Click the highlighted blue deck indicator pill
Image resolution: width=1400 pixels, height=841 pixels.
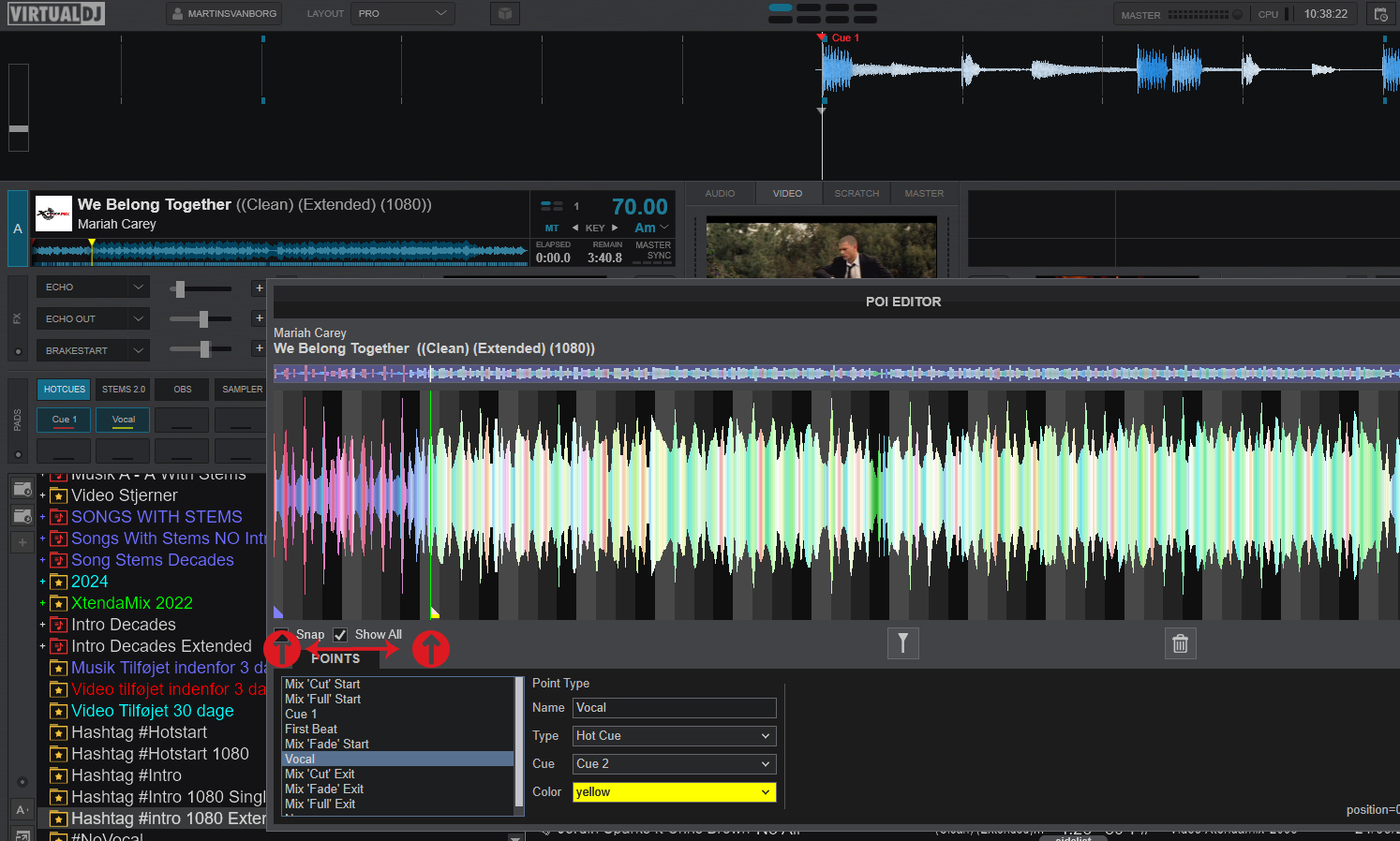[x=781, y=8]
